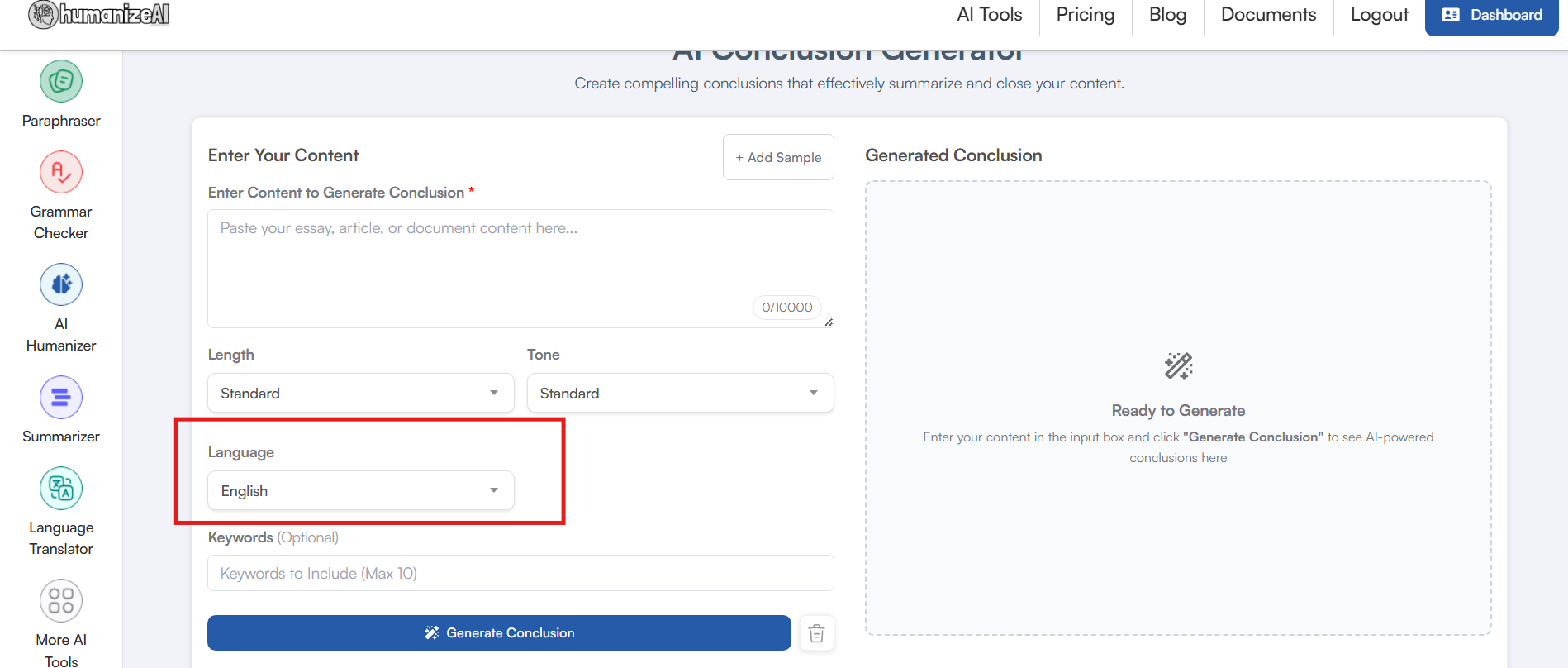This screenshot has width=1568, height=668.
Task: Open the Dashboard button
Action: (x=1491, y=15)
